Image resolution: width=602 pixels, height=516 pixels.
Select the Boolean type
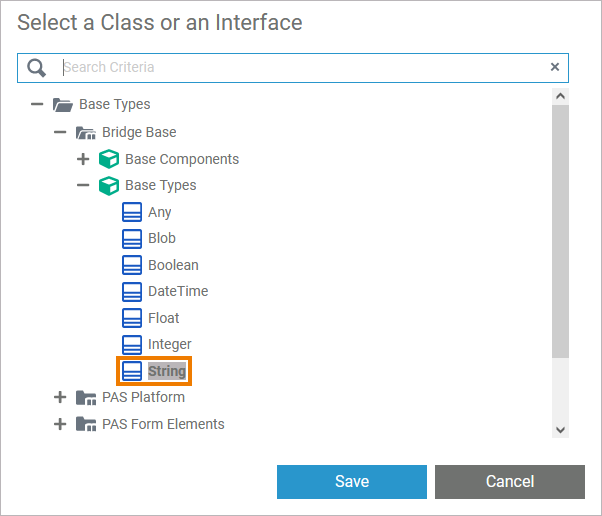pos(173,265)
